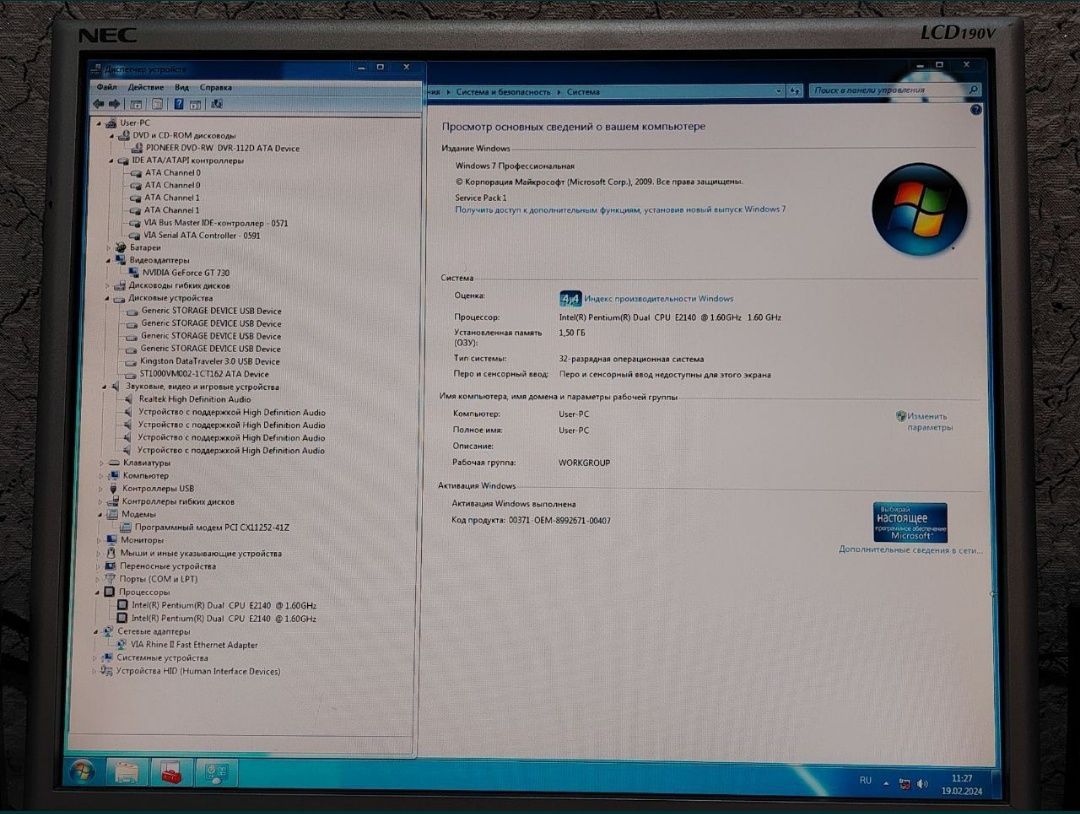The image size is (1080, 814).
Task: Collapse the User-PC root node
Action: (99, 123)
